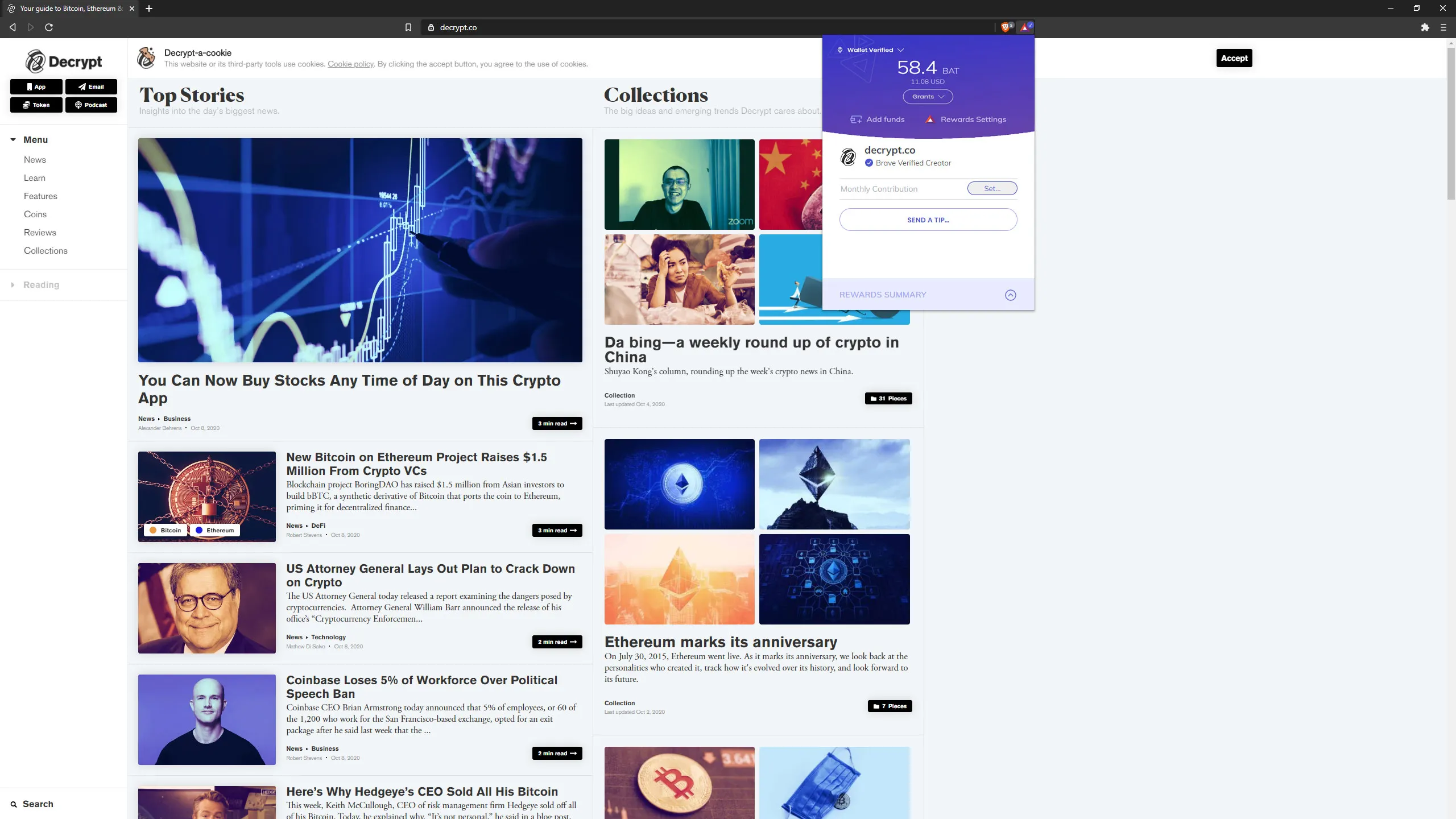Image resolution: width=1456 pixels, height=819 pixels.
Task: Click the extensions puzzle icon
Action: (x=1426, y=27)
